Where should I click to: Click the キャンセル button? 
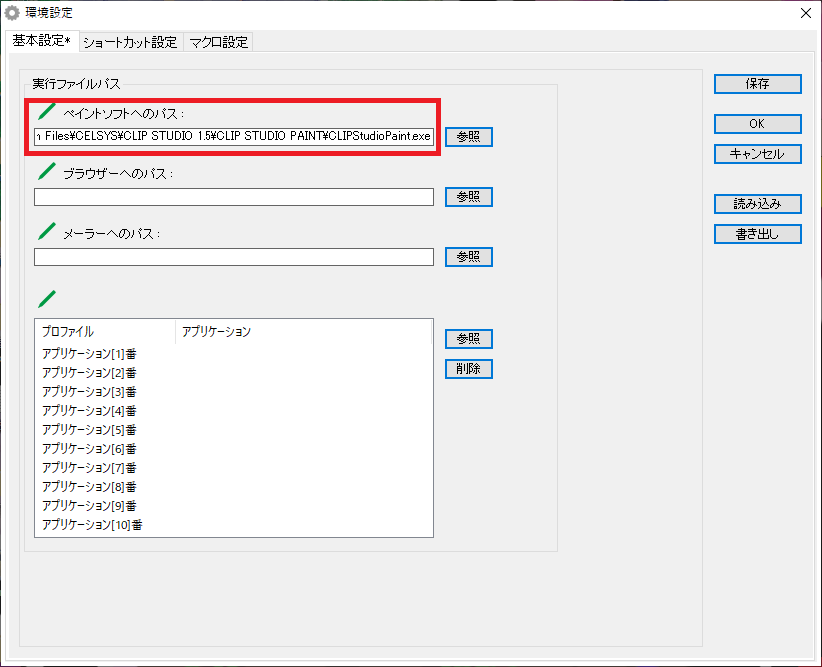pos(757,154)
